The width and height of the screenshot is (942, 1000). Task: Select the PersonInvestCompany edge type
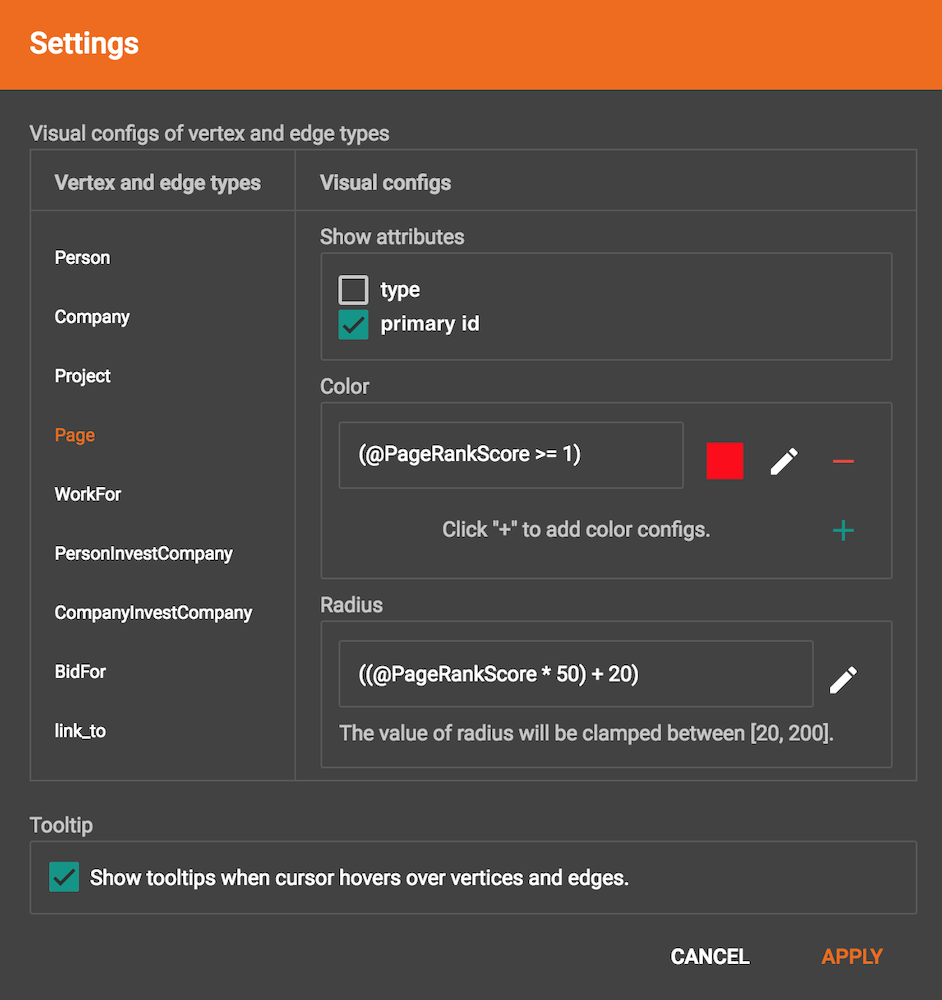pos(144,553)
